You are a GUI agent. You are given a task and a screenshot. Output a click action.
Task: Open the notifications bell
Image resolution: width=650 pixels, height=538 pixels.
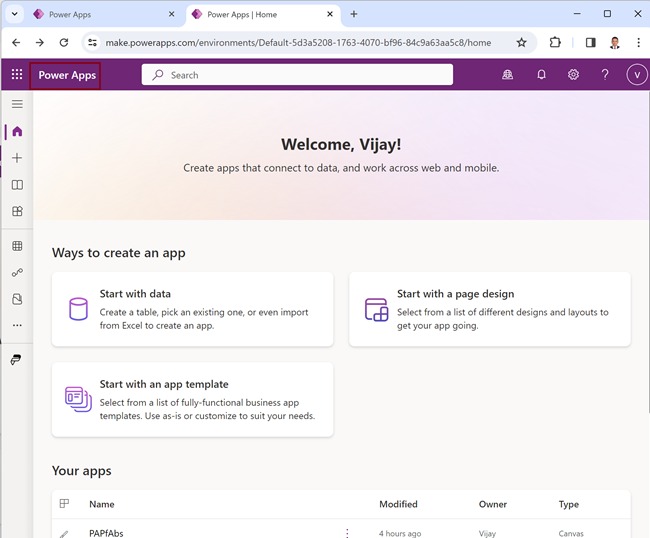541,75
